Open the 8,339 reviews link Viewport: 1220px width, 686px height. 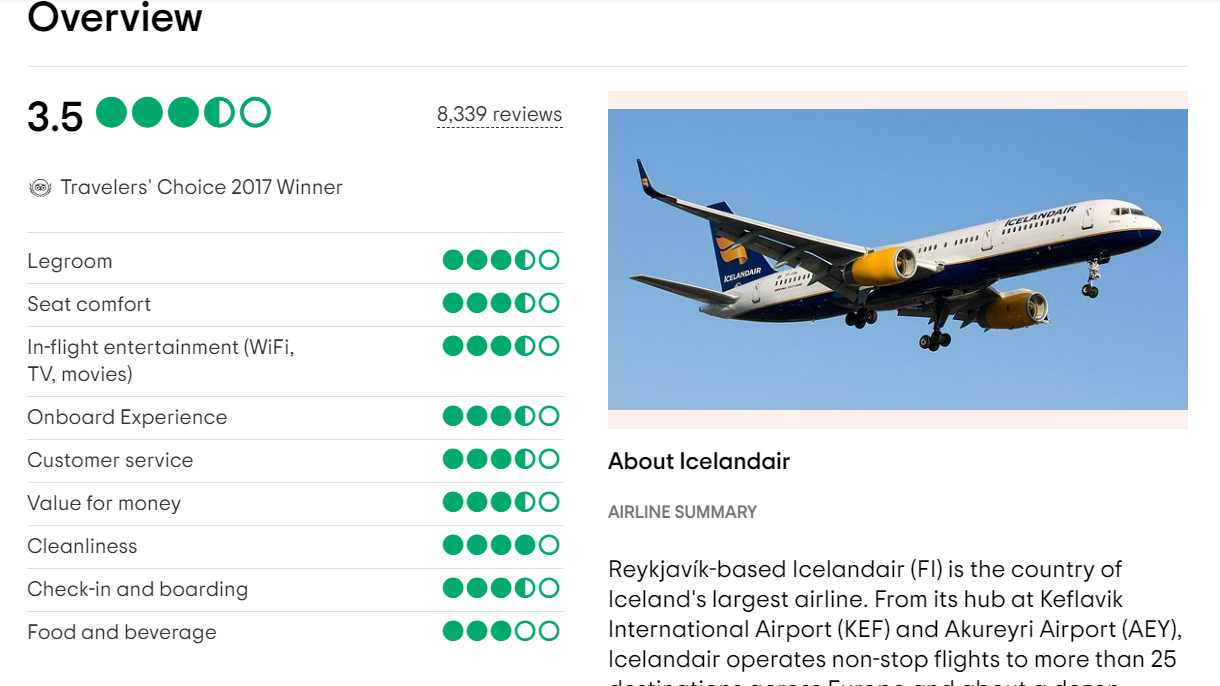(x=499, y=114)
